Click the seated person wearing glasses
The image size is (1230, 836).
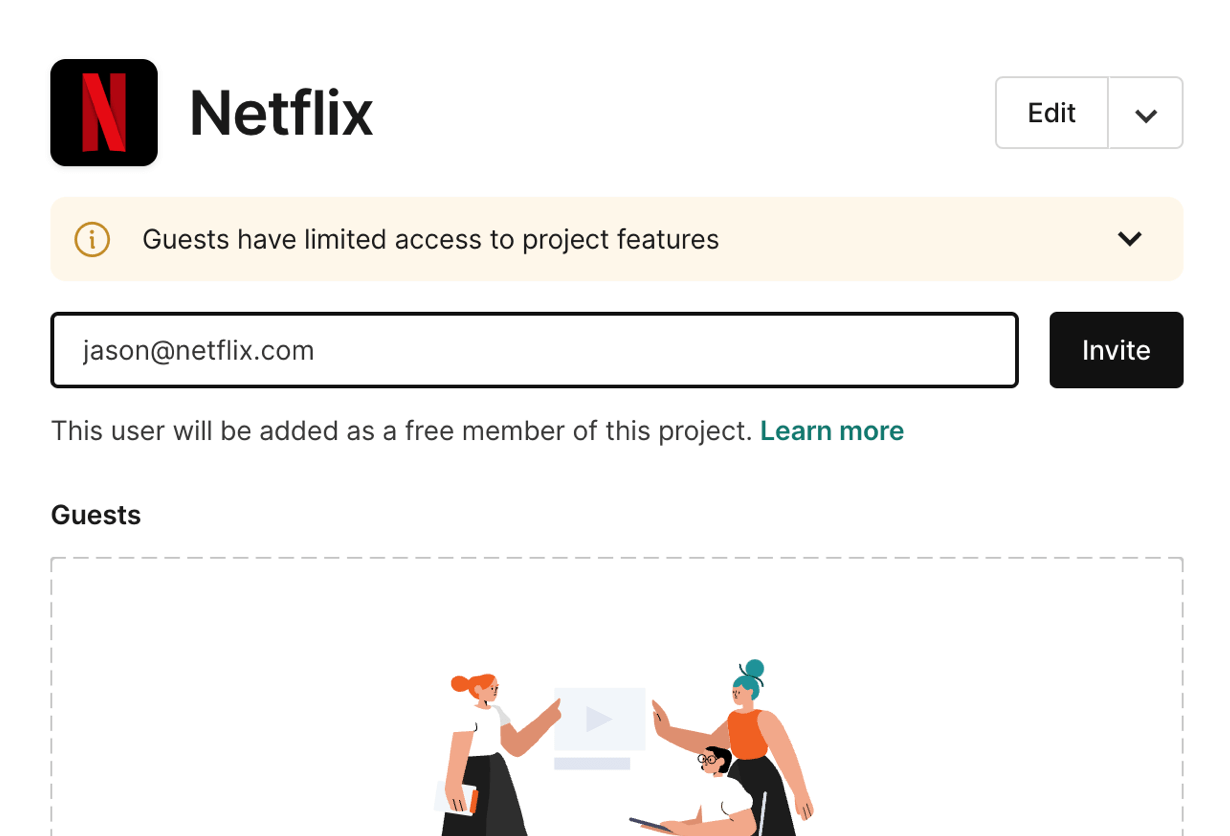[718, 785]
